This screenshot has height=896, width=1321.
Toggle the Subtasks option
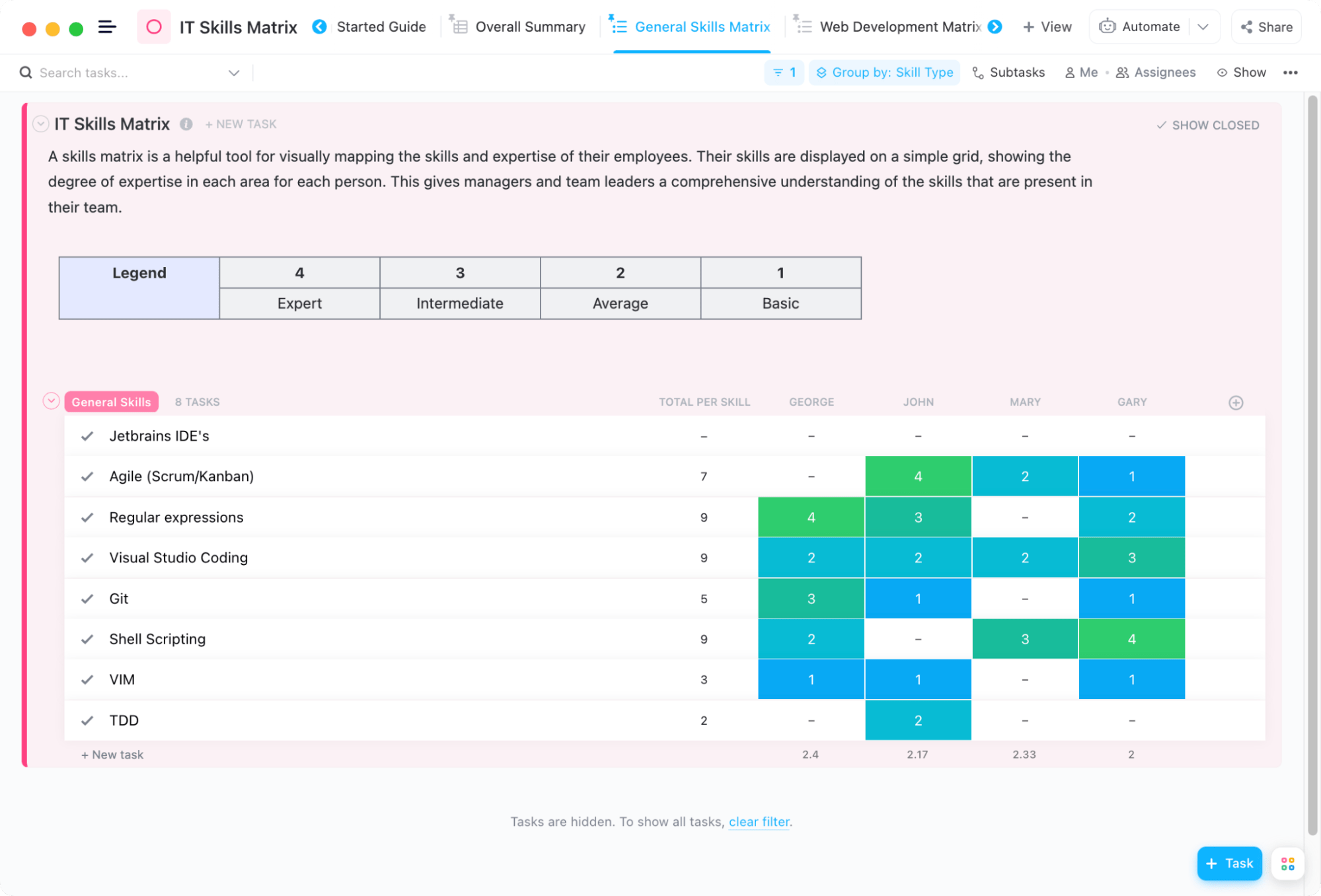point(1009,71)
